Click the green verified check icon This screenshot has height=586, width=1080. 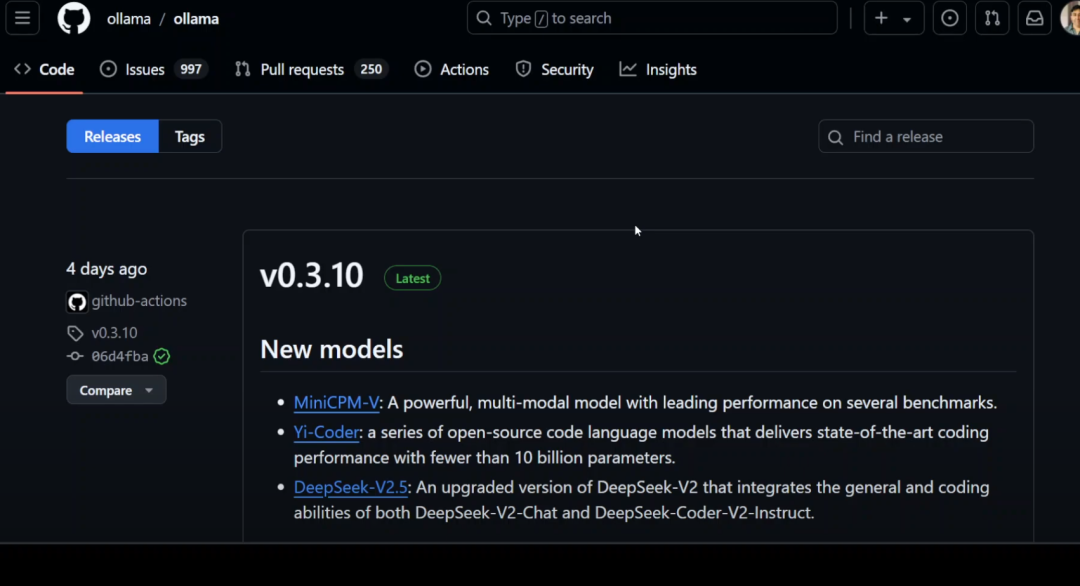click(x=162, y=356)
